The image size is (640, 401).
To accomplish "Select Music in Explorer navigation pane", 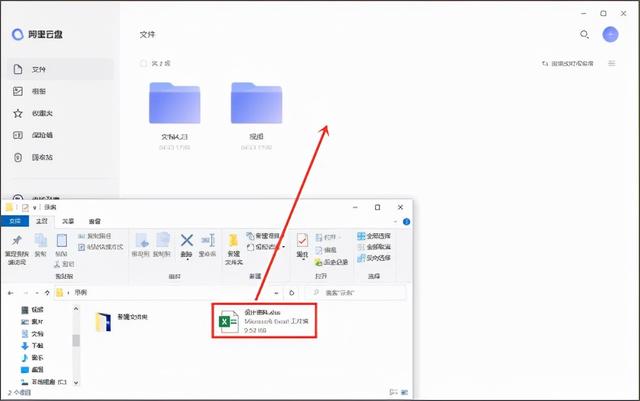I will pos(33,358).
